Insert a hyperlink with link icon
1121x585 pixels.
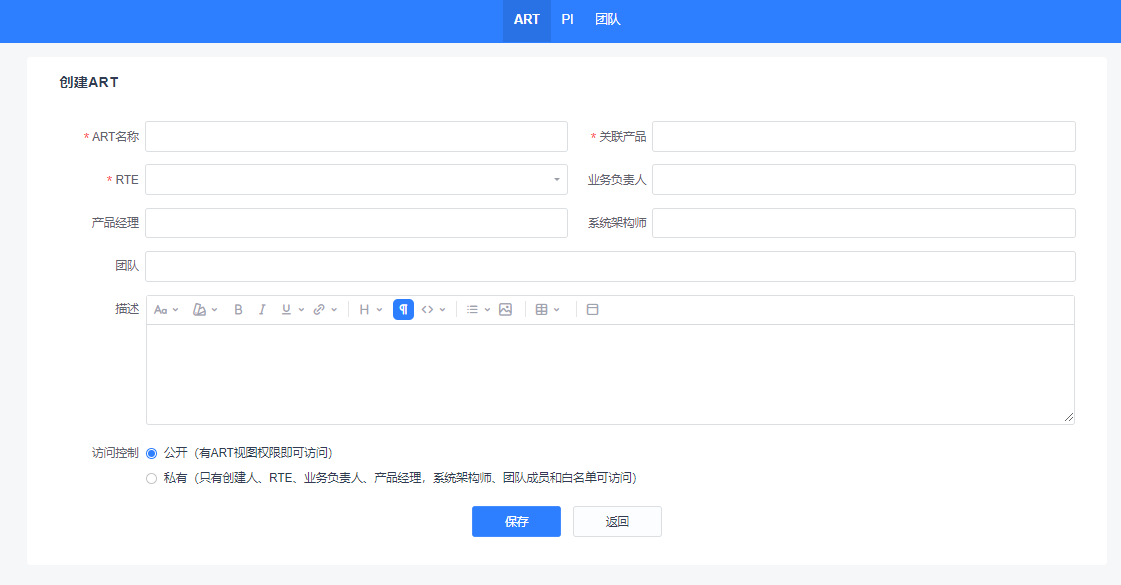(x=319, y=310)
